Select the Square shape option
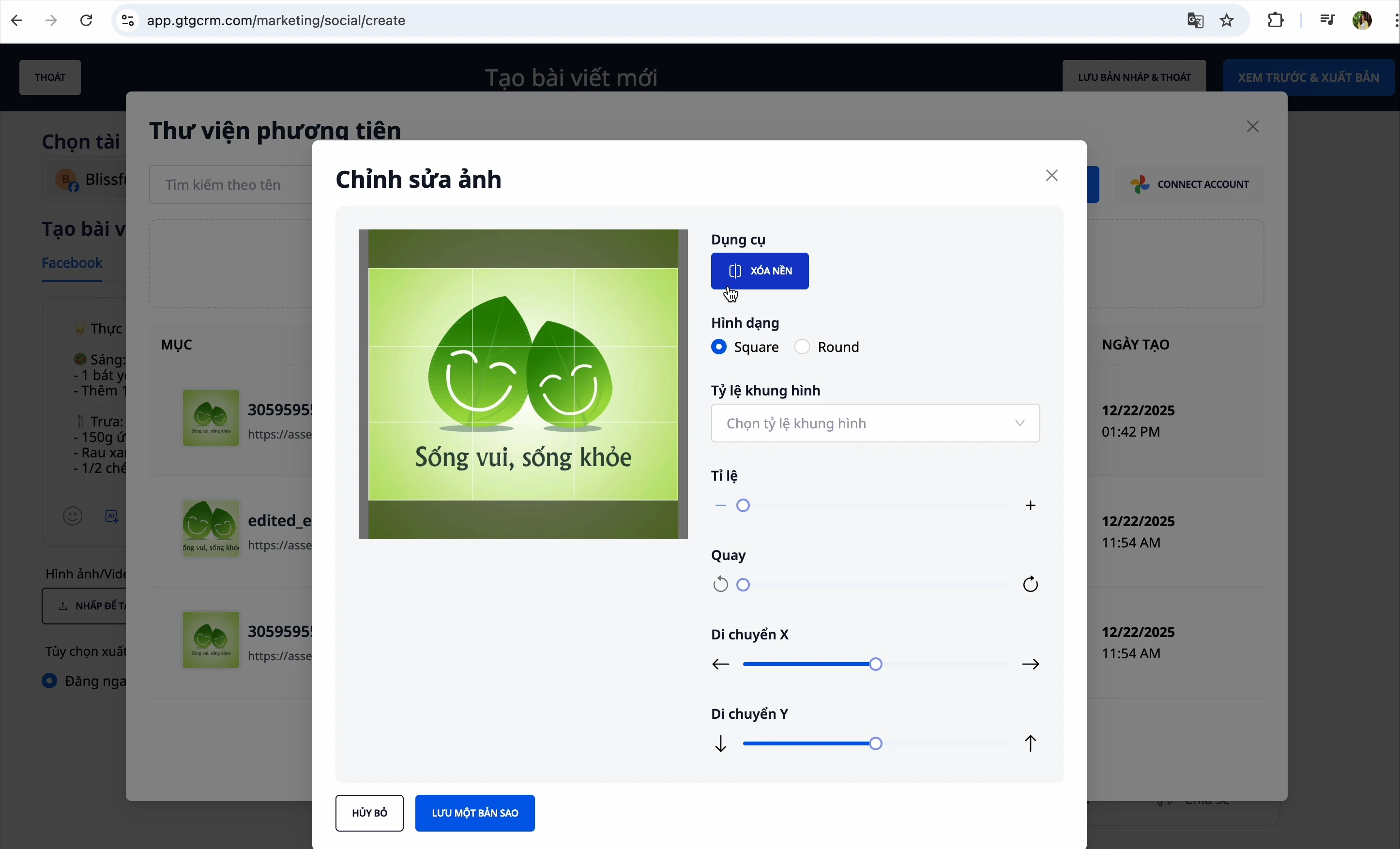 (x=719, y=347)
